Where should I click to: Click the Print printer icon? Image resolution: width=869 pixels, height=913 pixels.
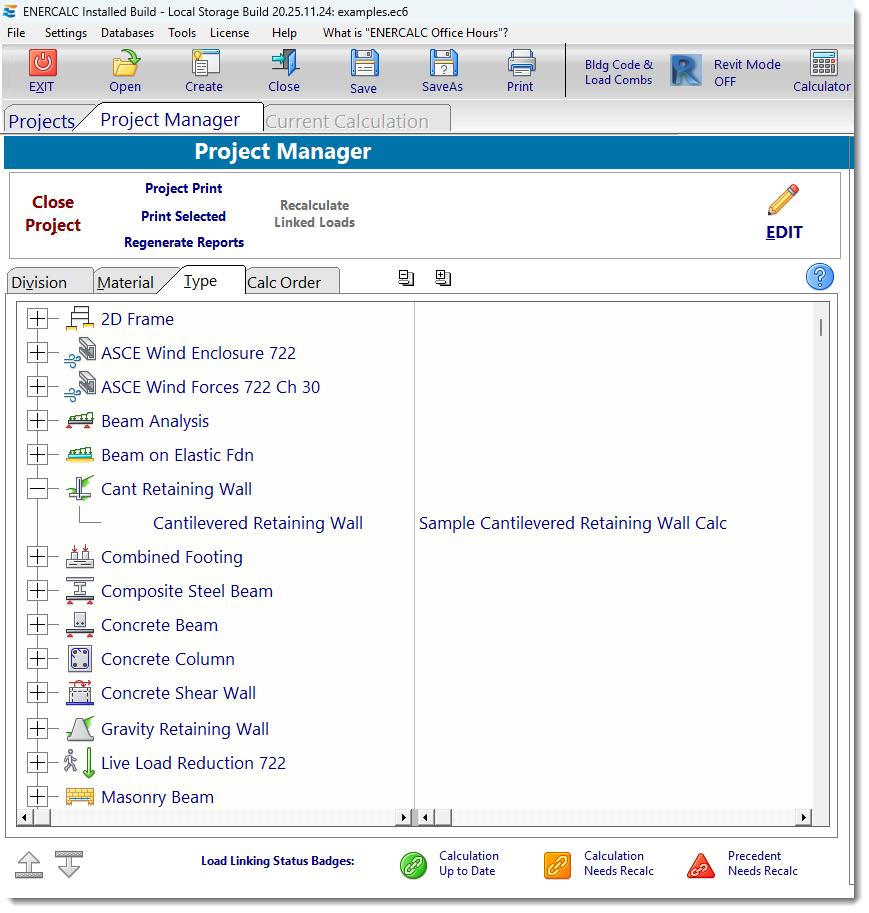521,63
